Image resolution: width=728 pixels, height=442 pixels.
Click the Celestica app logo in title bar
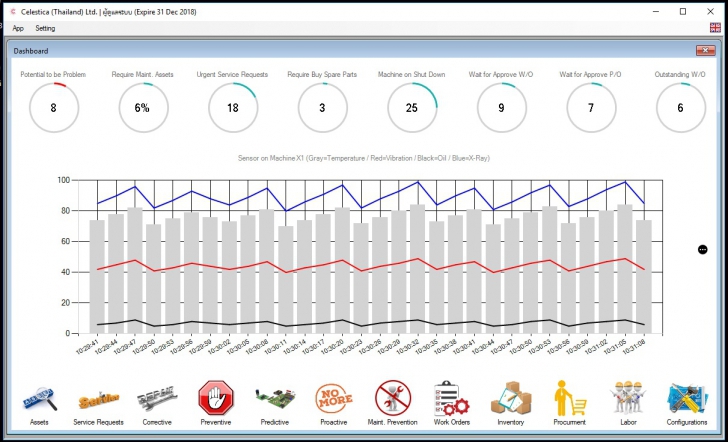click(13, 12)
